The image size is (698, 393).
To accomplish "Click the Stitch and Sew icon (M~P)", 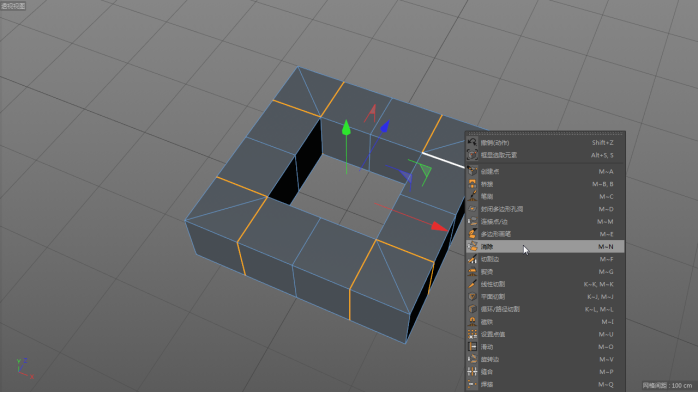I will tap(472, 371).
